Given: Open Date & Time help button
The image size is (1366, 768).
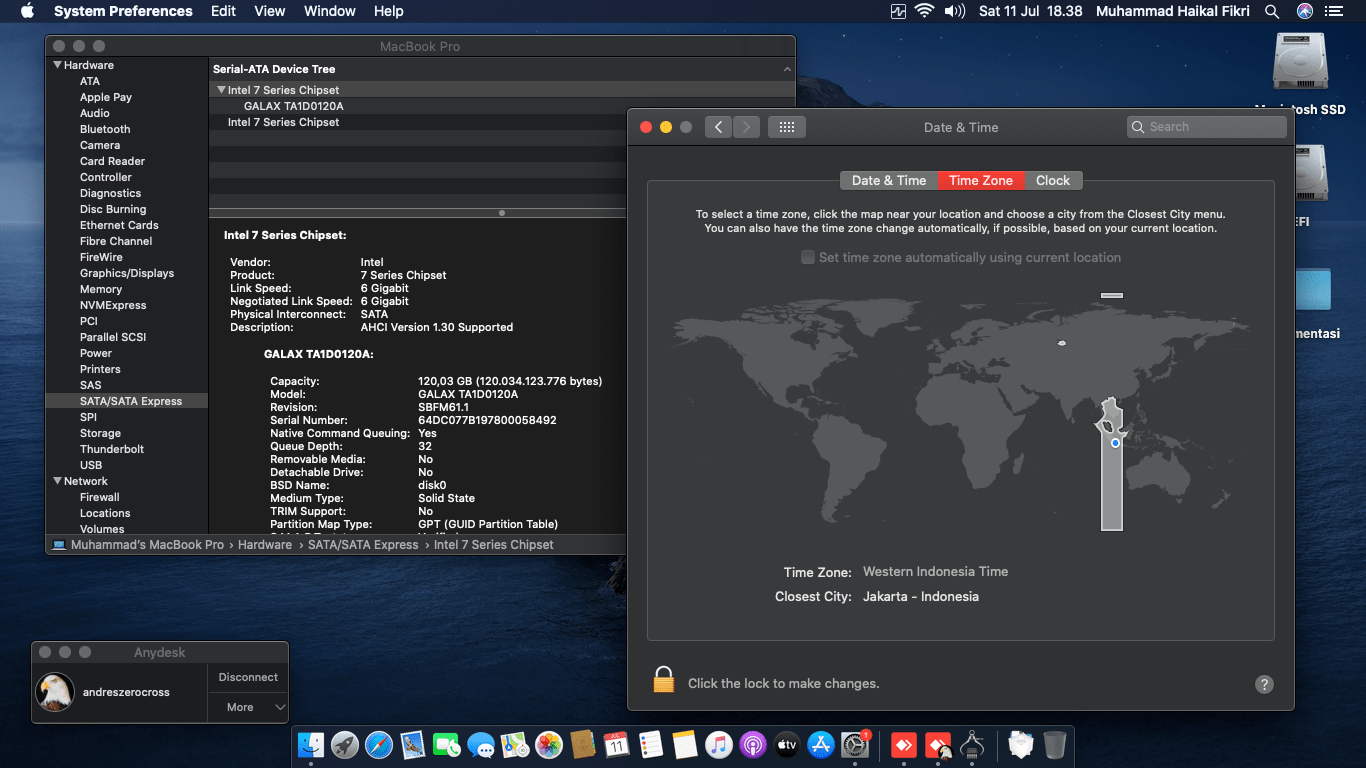Looking at the screenshot, I should point(1264,685).
